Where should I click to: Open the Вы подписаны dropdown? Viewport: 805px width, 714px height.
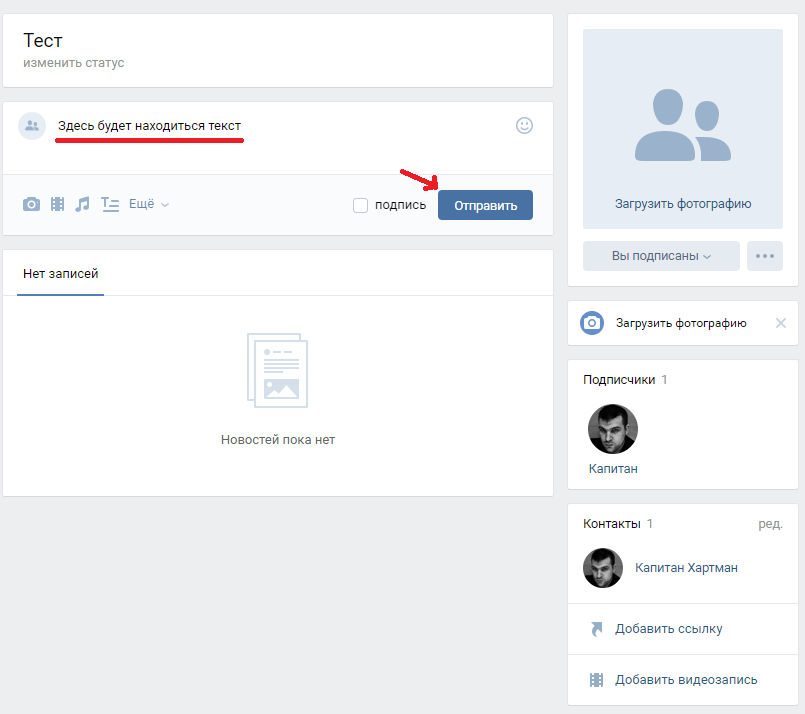pos(661,256)
